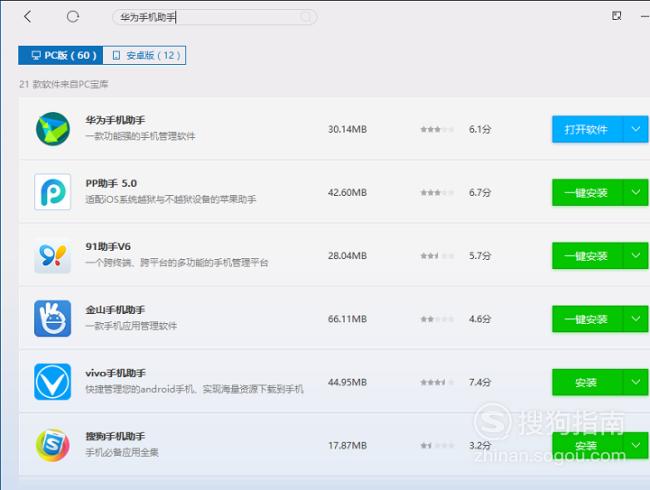The image size is (650, 490).
Task: Expand install options arrow for PP助手 5.0
Action: [635, 192]
